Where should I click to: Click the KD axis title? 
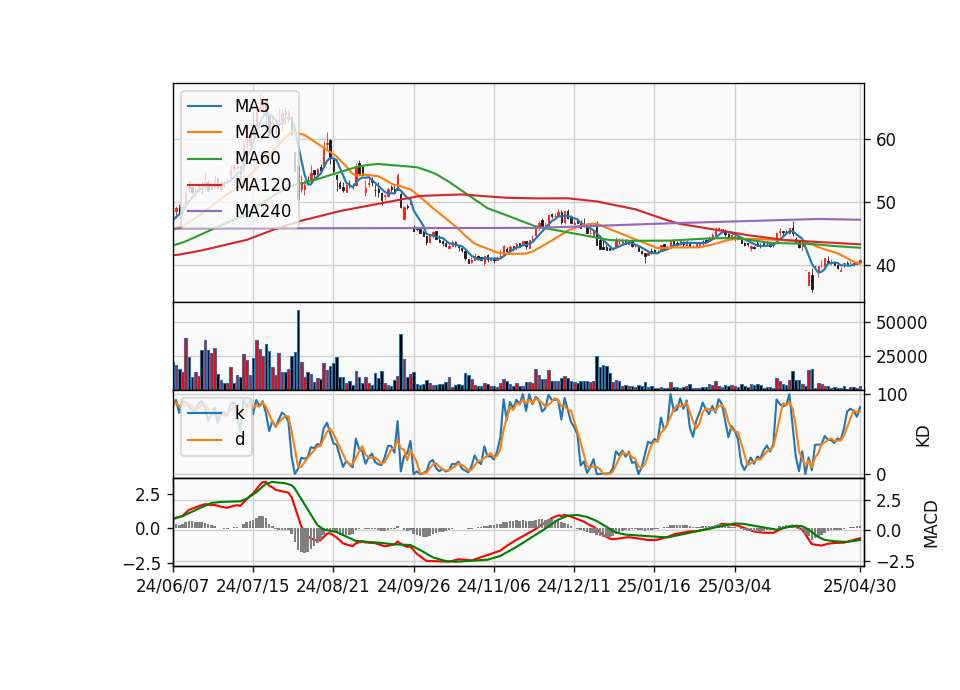[923, 437]
